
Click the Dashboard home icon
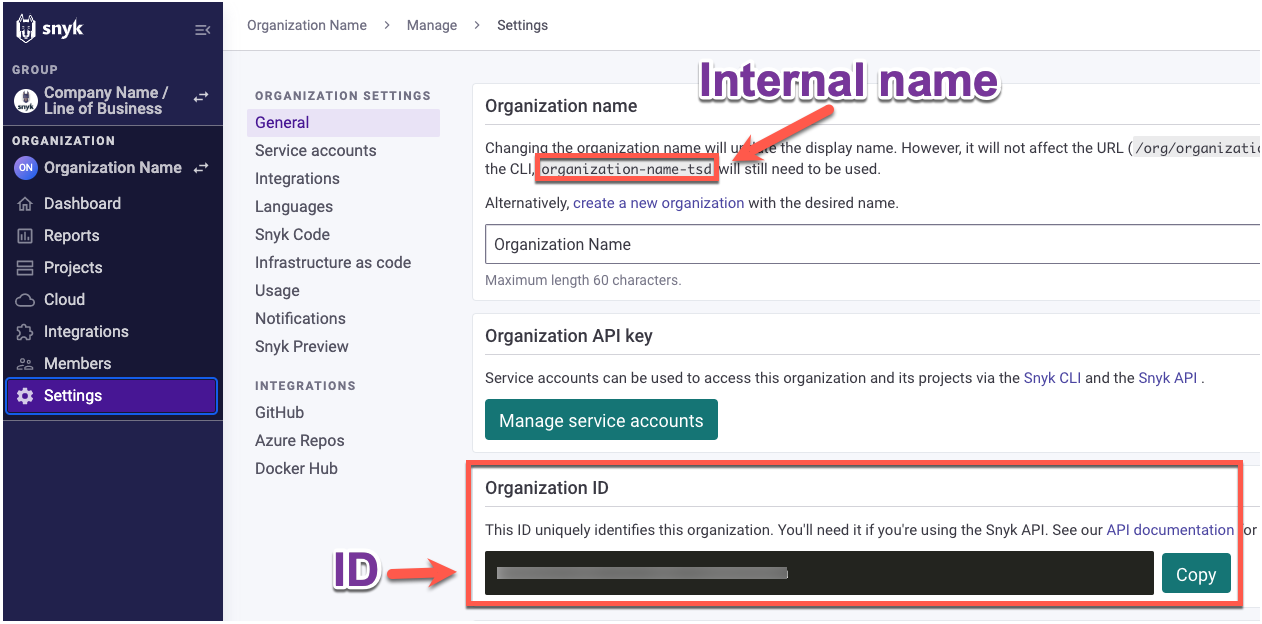25,204
